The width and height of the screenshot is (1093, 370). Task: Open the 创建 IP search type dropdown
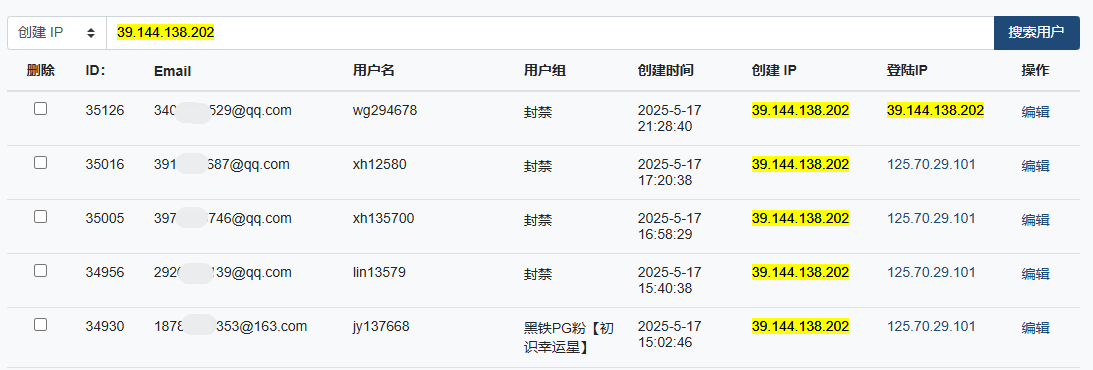click(56, 33)
